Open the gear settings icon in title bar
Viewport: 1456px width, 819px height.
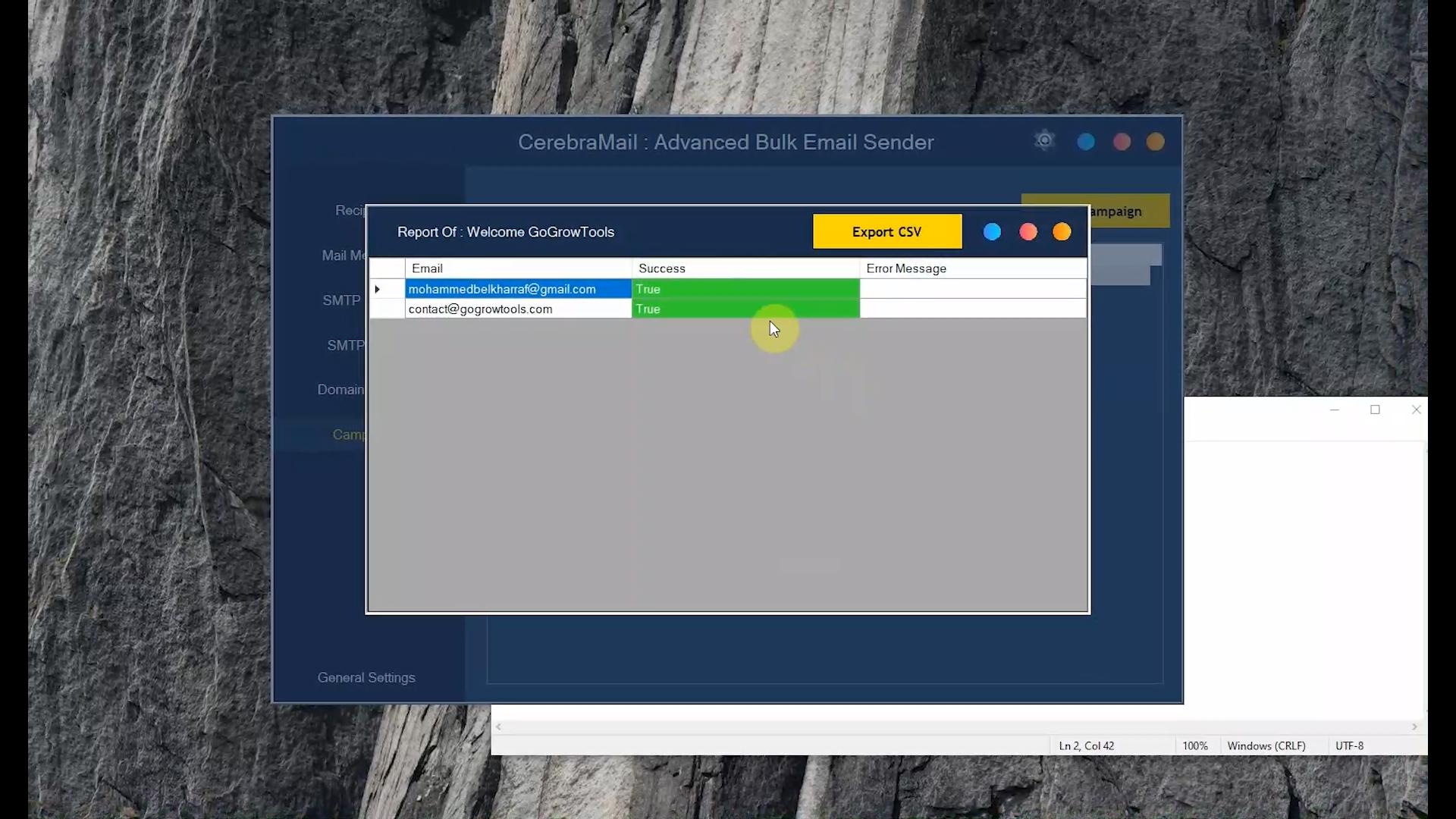click(1044, 141)
